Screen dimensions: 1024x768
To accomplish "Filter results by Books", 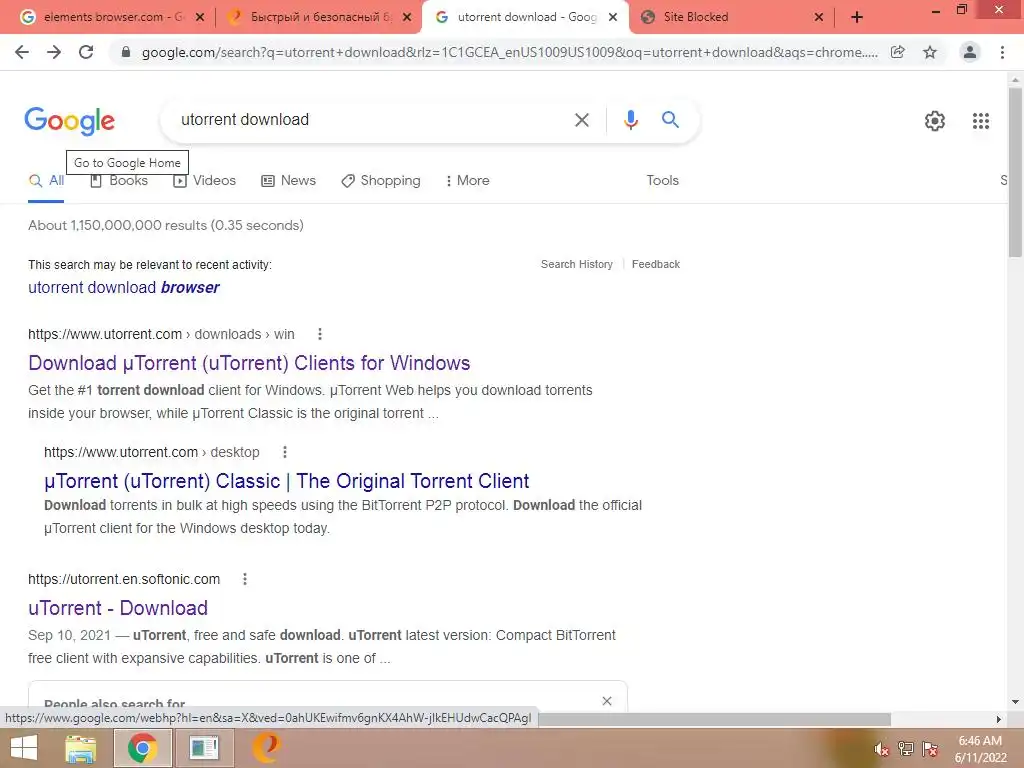I will pyautogui.click(x=119, y=181).
